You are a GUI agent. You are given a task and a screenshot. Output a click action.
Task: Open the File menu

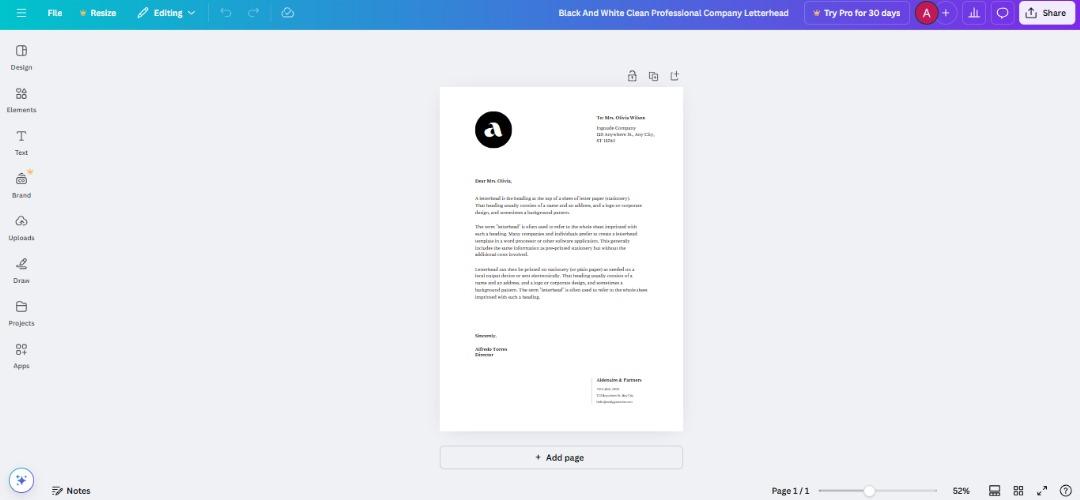click(55, 13)
